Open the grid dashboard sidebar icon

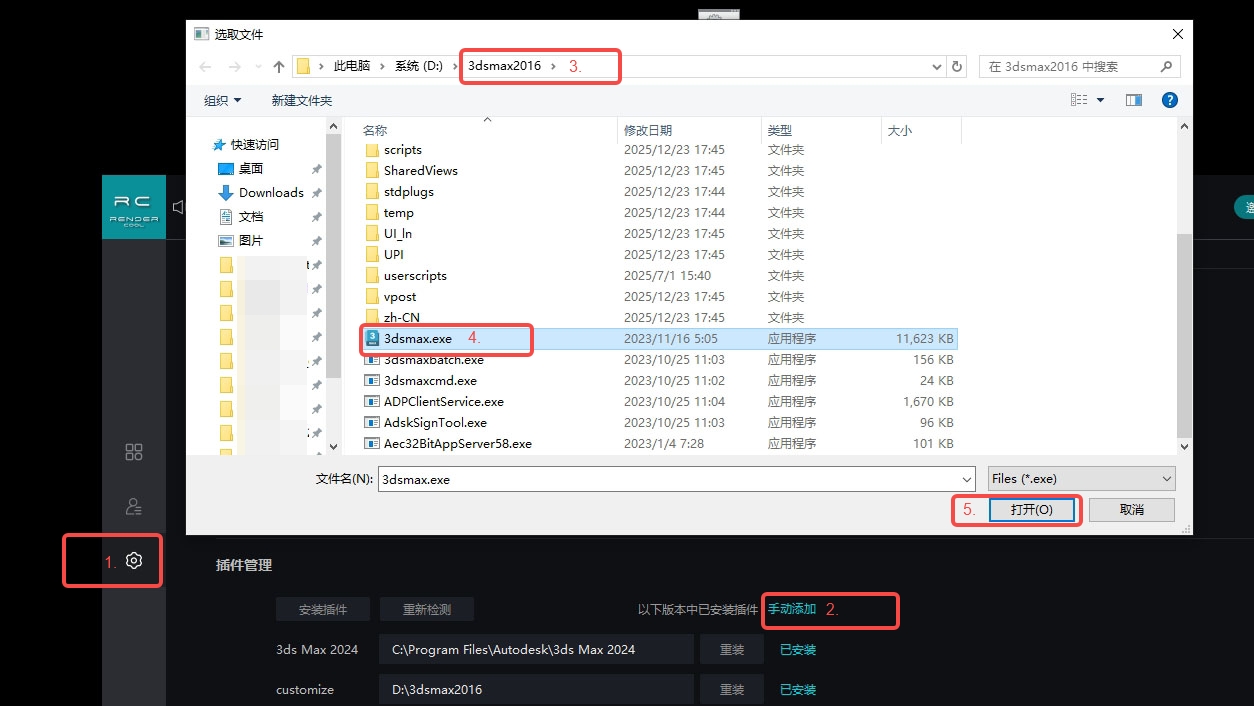134,452
